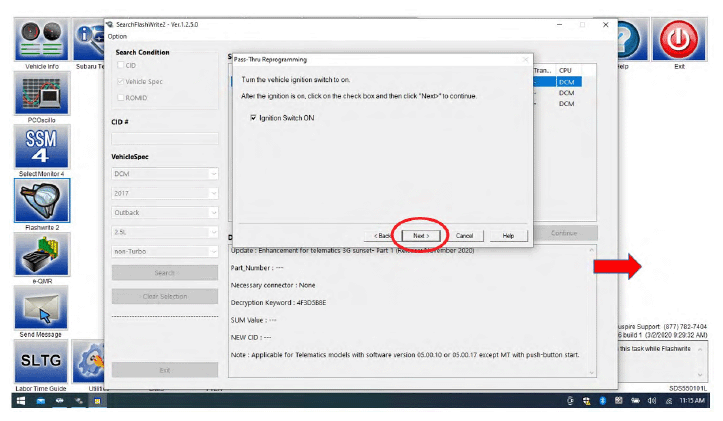Open the Send Message icon

[42, 308]
